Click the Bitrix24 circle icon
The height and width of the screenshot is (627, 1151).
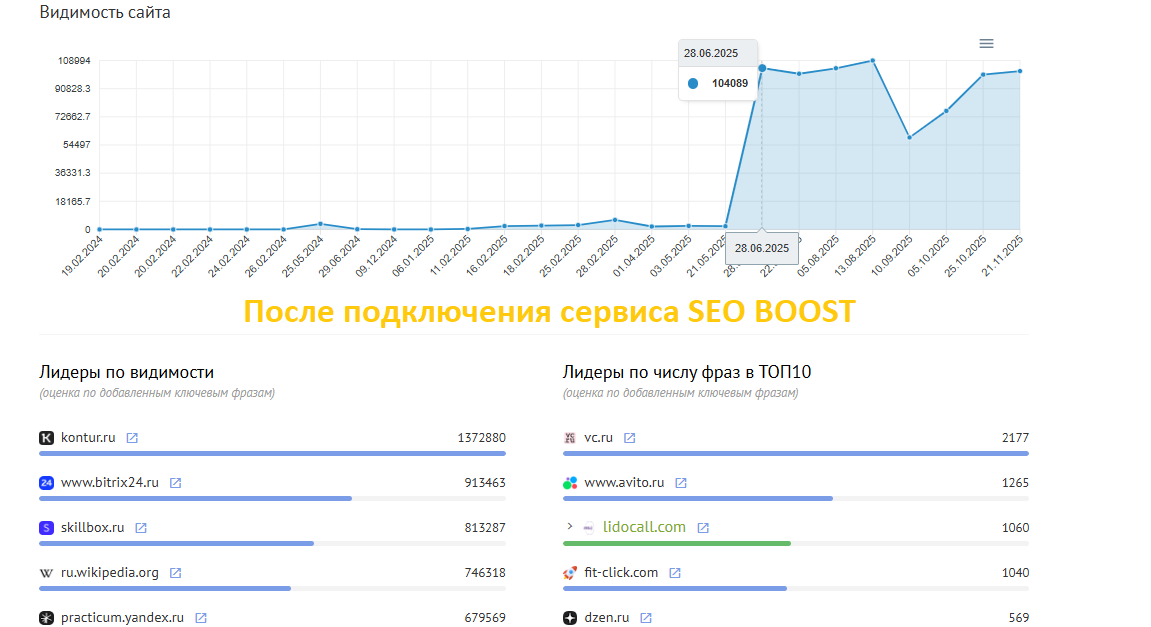click(x=48, y=482)
